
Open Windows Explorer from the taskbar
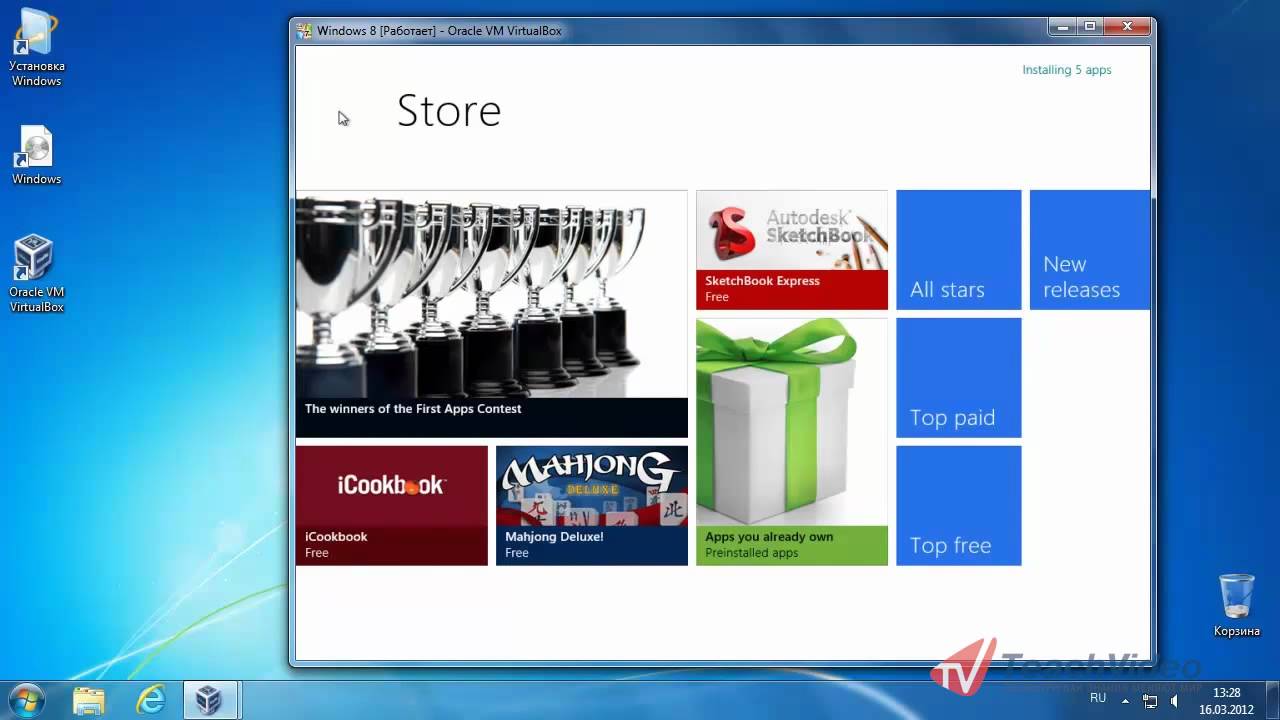tap(89, 700)
